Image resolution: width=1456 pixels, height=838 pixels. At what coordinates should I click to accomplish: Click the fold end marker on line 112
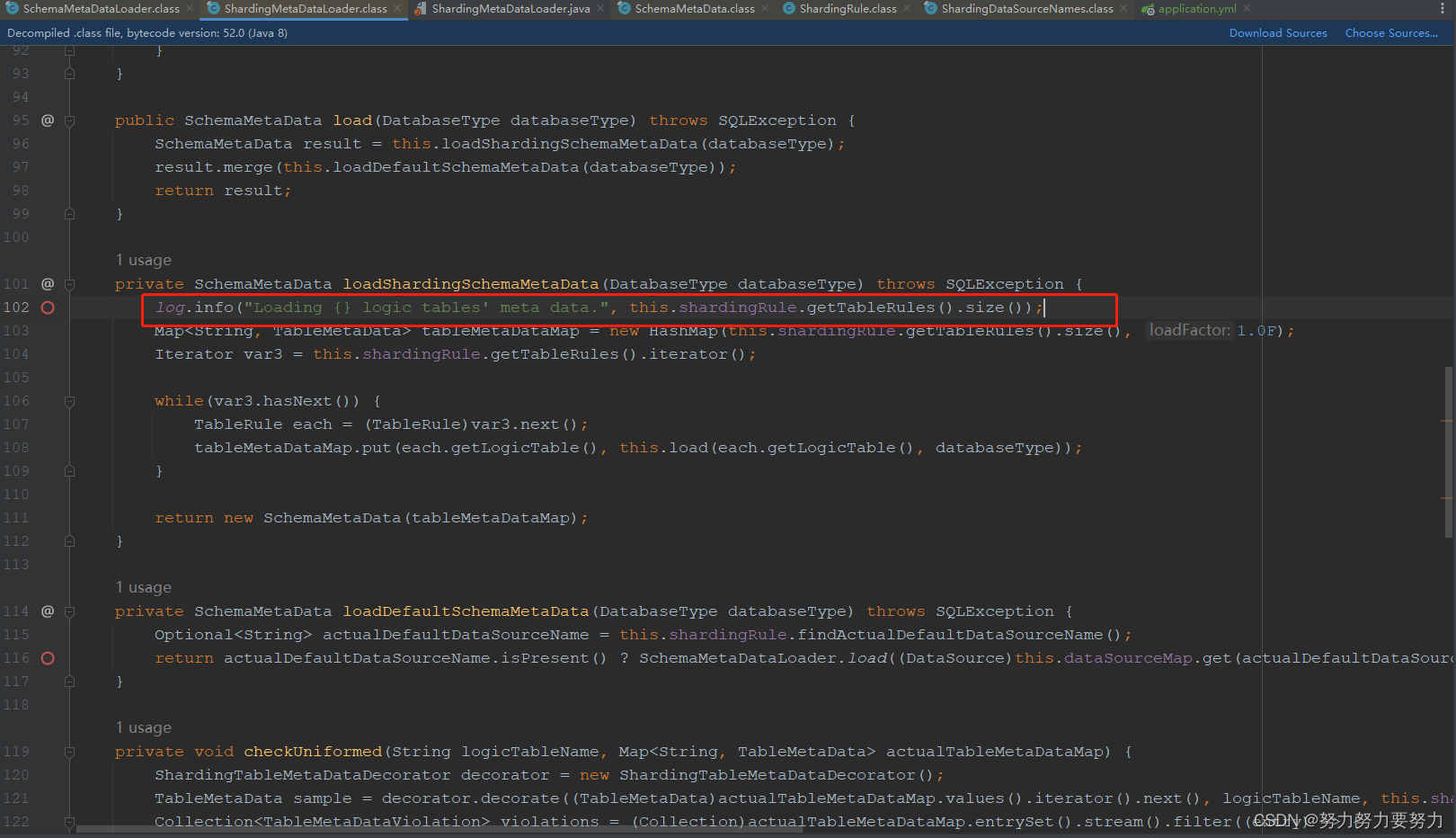coord(70,541)
